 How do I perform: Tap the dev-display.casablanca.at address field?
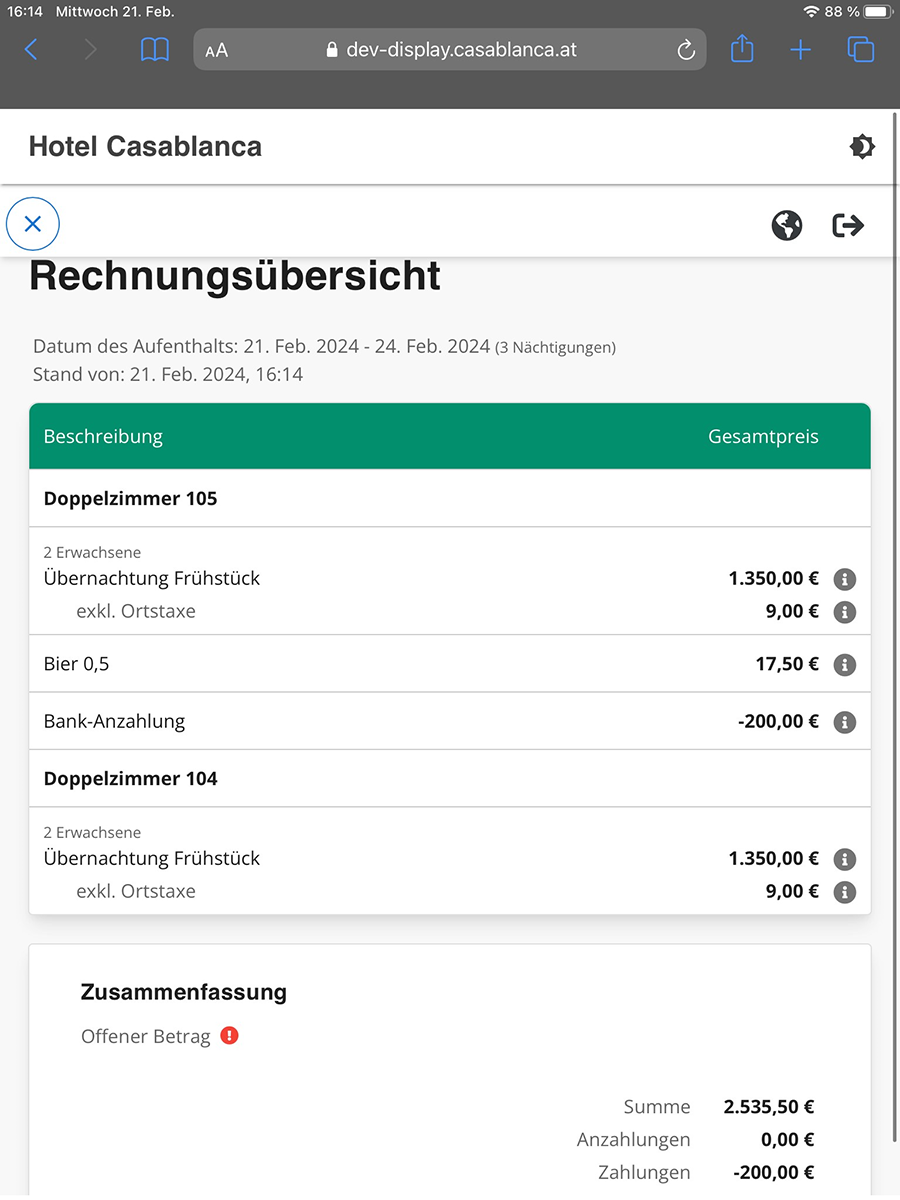[x=460, y=50]
